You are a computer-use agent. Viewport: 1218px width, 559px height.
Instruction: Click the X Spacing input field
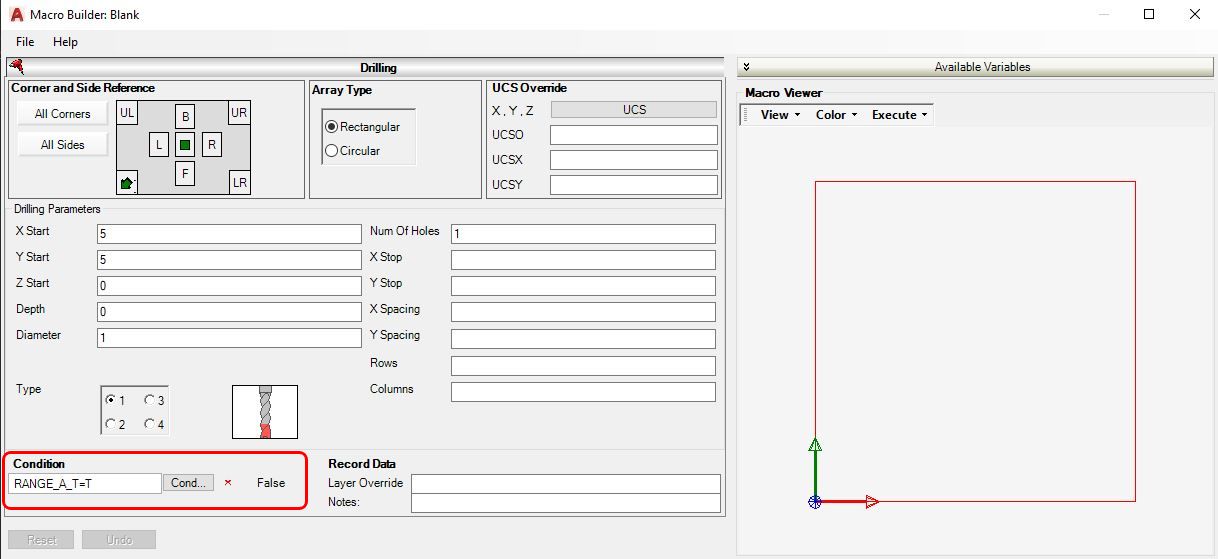[583, 311]
